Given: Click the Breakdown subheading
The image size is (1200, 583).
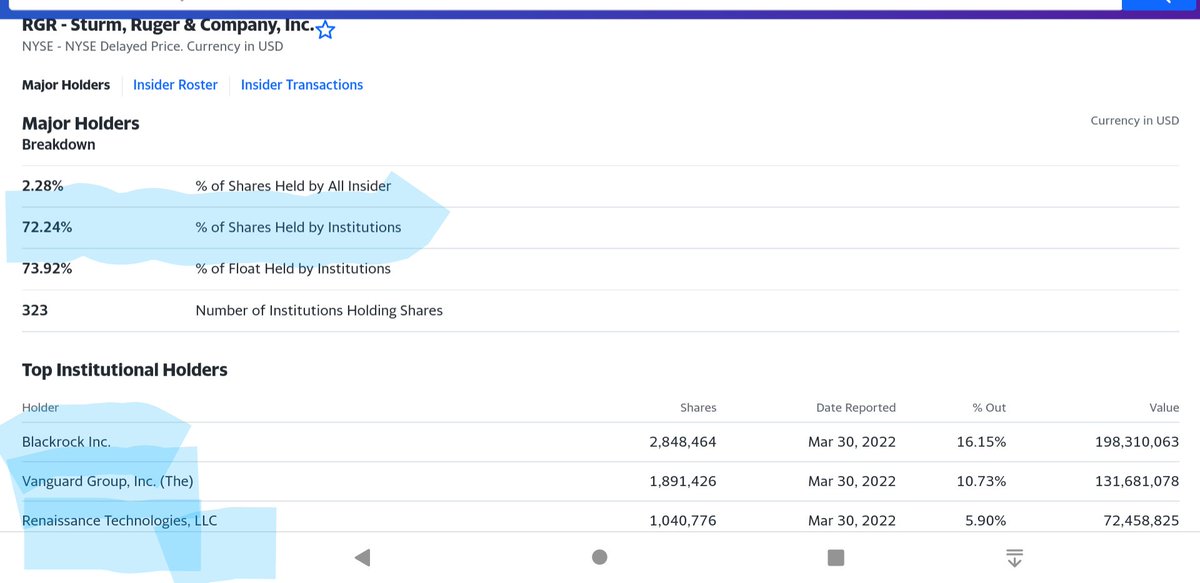Looking at the screenshot, I should tap(59, 144).
